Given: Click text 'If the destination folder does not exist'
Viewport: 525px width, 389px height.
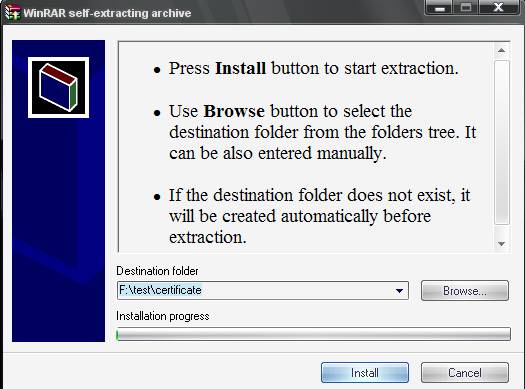Looking at the screenshot, I should point(310,195).
